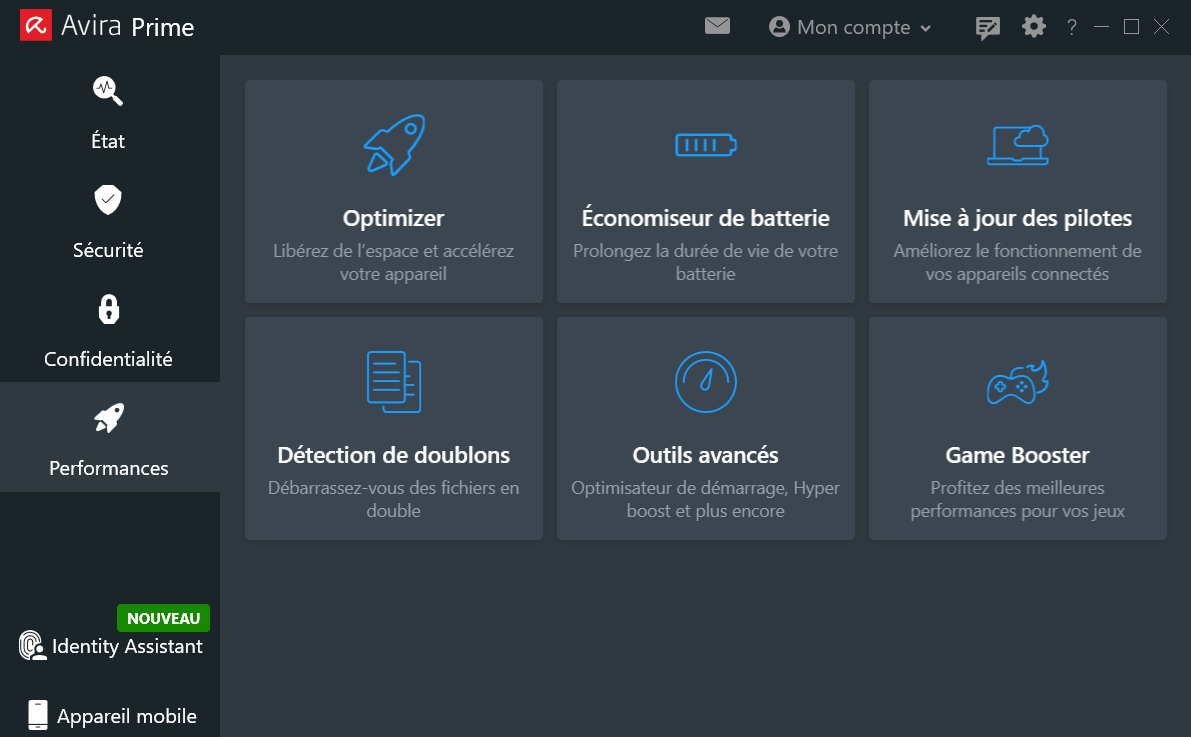Viewport: 1191px width, 737px height.
Task: Open the Sécurité section
Action: [x=107, y=222]
